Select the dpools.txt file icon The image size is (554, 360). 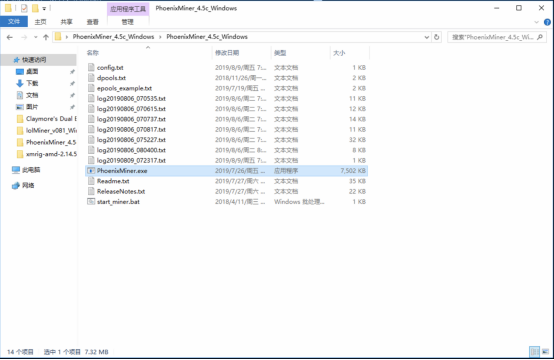pos(91,77)
